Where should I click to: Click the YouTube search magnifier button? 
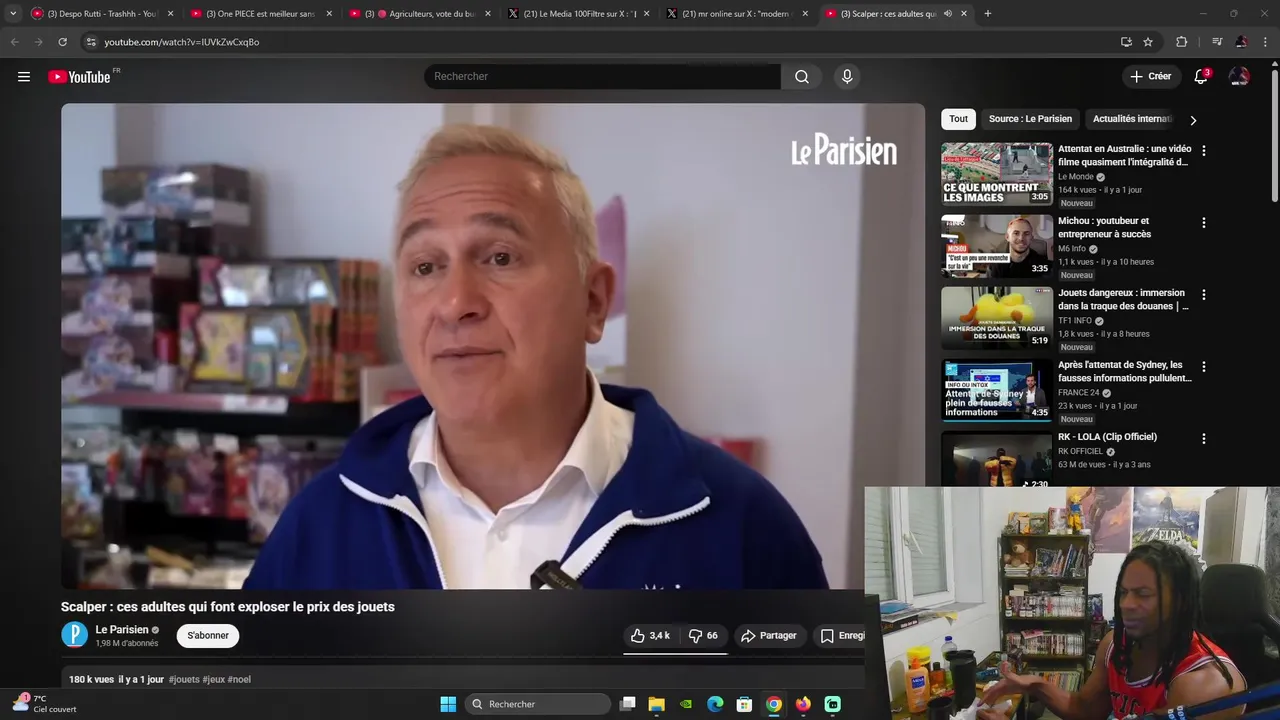pyautogui.click(x=802, y=76)
